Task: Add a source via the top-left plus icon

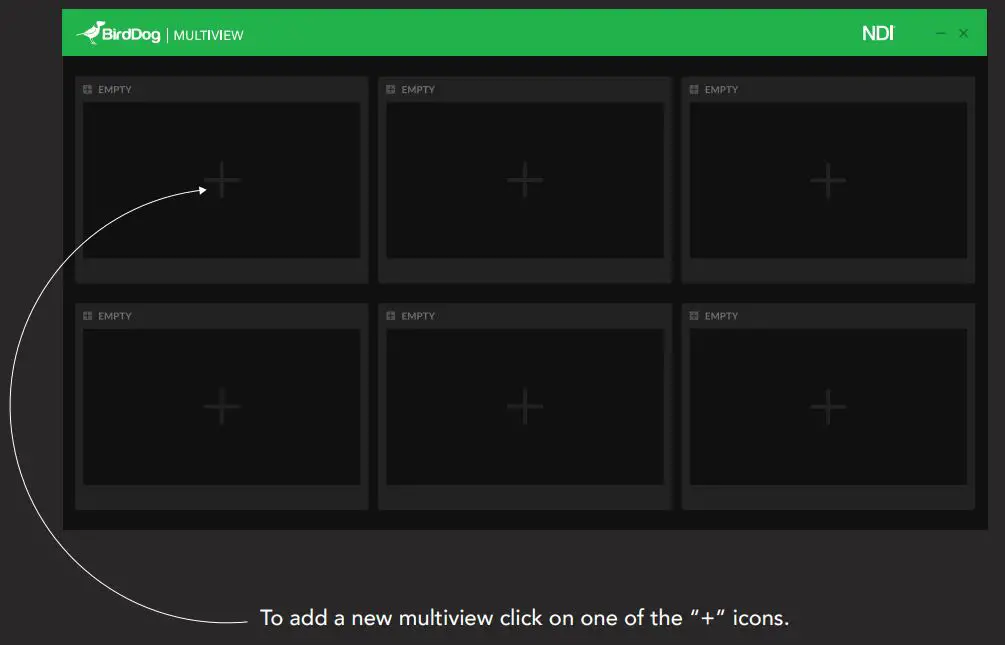Action: click(x=221, y=180)
